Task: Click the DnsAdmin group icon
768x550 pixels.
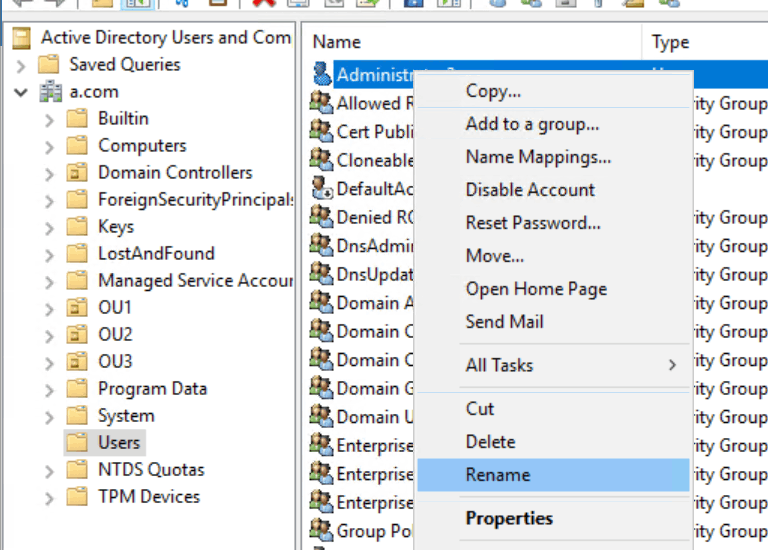Action: pyautogui.click(x=321, y=245)
